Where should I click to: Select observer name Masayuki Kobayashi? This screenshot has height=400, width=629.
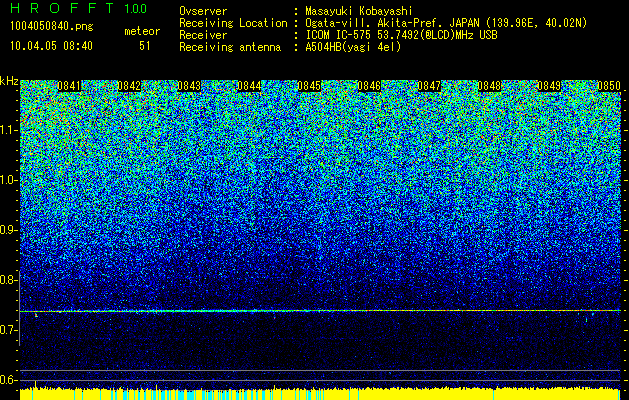[358, 11]
